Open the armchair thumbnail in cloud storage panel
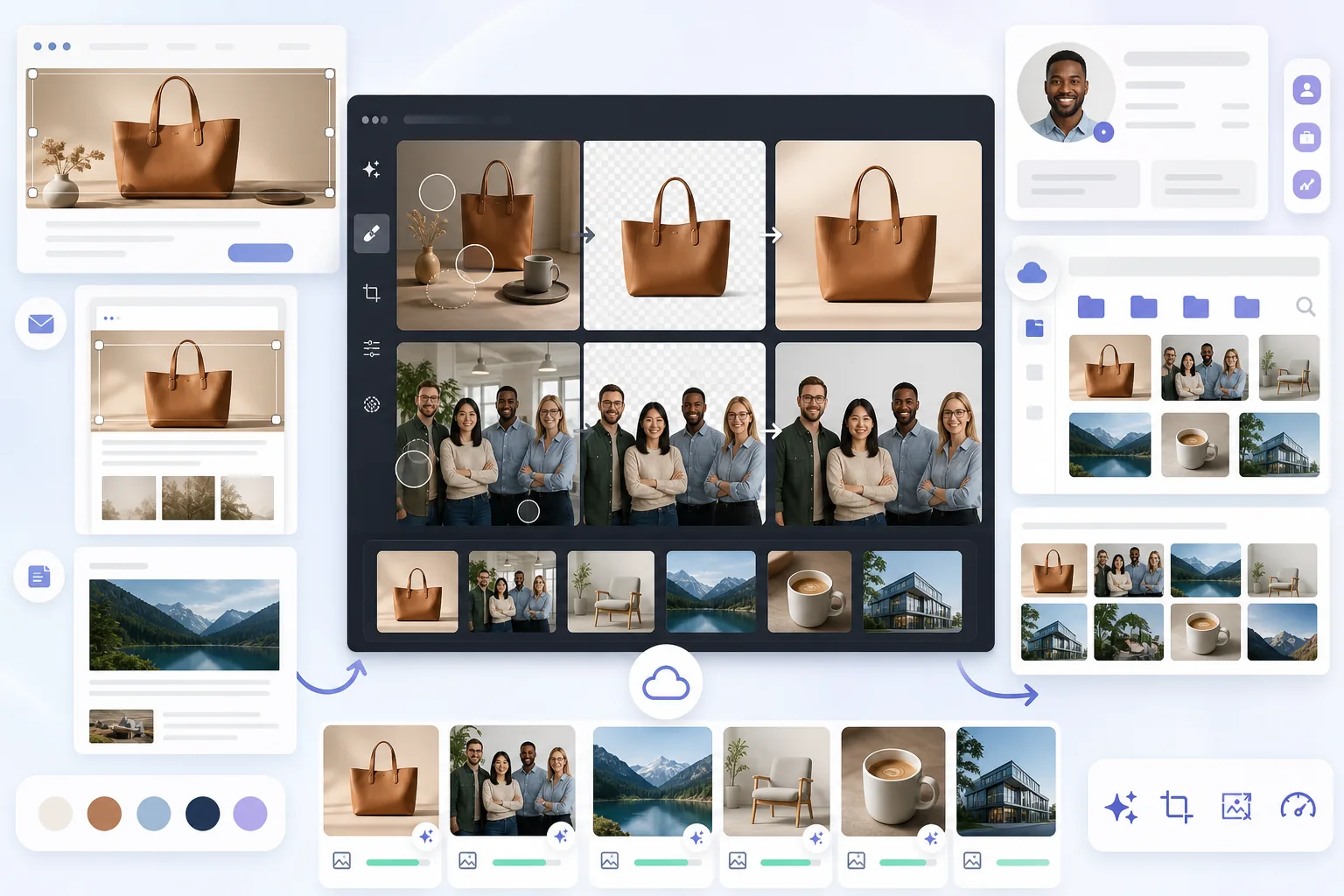1344x896 pixels. coord(1289,367)
